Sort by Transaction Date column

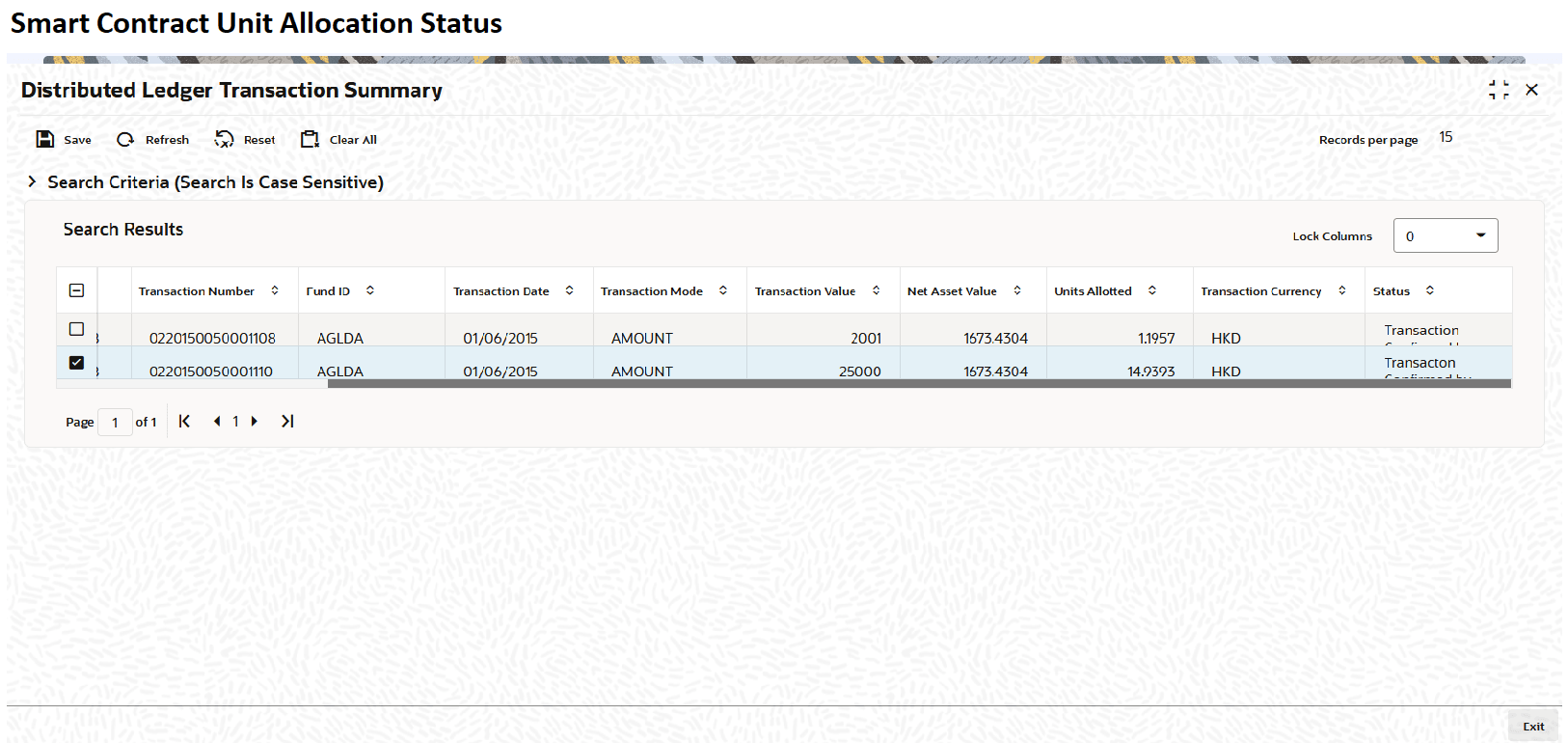tap(570, 290)
